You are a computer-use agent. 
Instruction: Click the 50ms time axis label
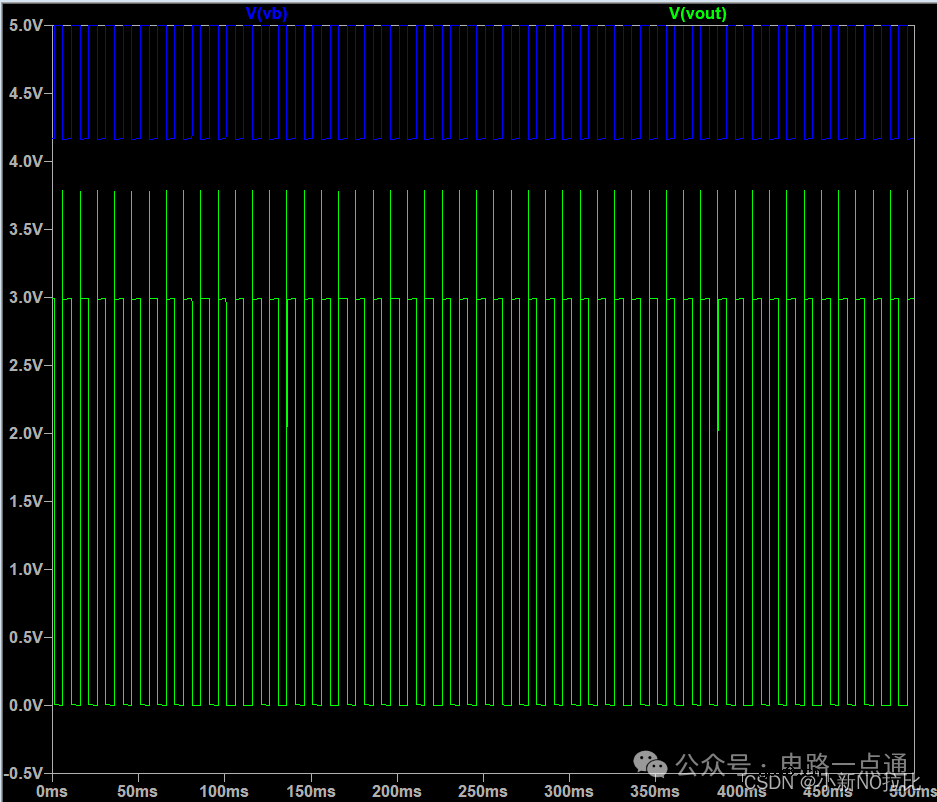pyautogui.click(x=138, y=791)
